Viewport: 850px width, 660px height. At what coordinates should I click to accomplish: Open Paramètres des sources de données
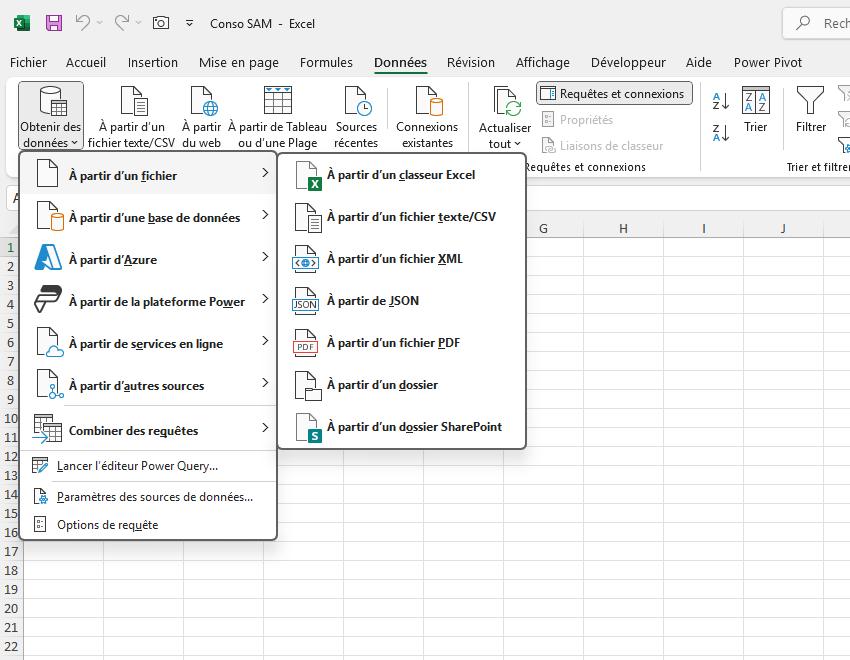coord(148,497)
